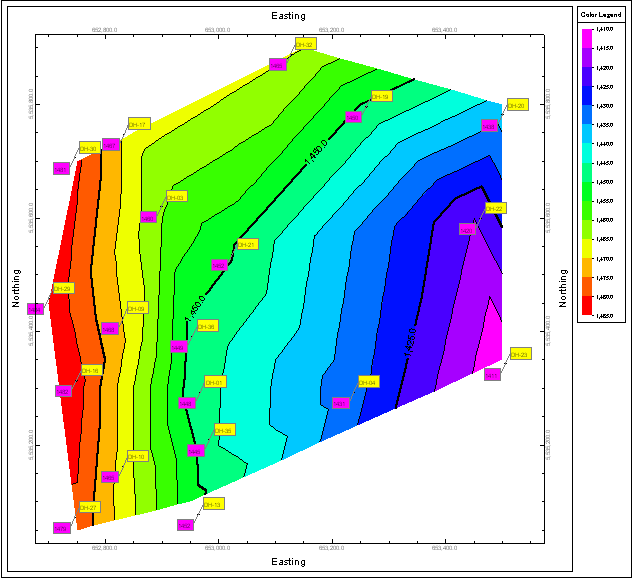Click the DH-35 drill hole label
The height and width of the screenshot is (580, 634).
(x=224, y=430)
